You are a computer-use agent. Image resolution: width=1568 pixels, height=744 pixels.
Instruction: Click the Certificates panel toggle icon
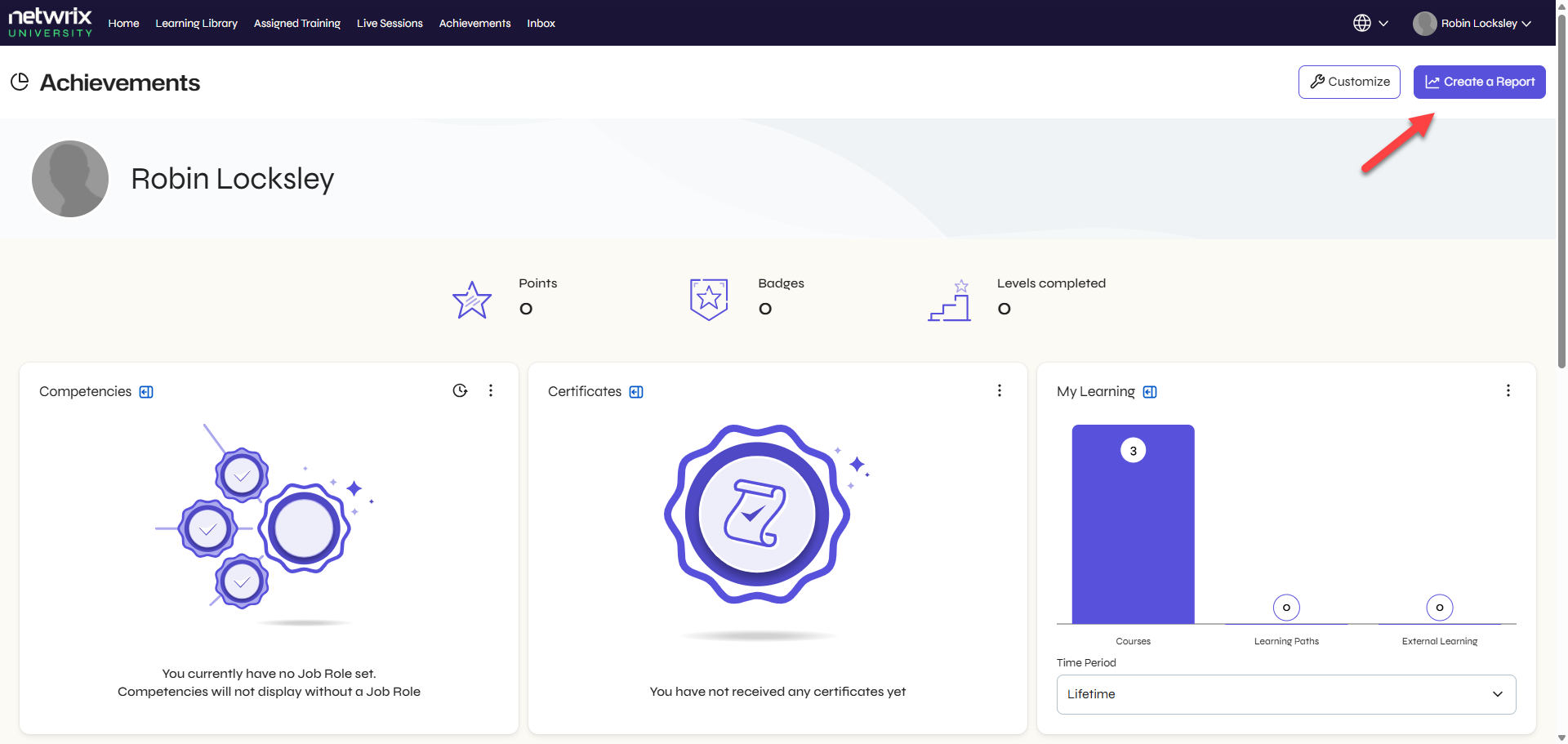(636, 392)
